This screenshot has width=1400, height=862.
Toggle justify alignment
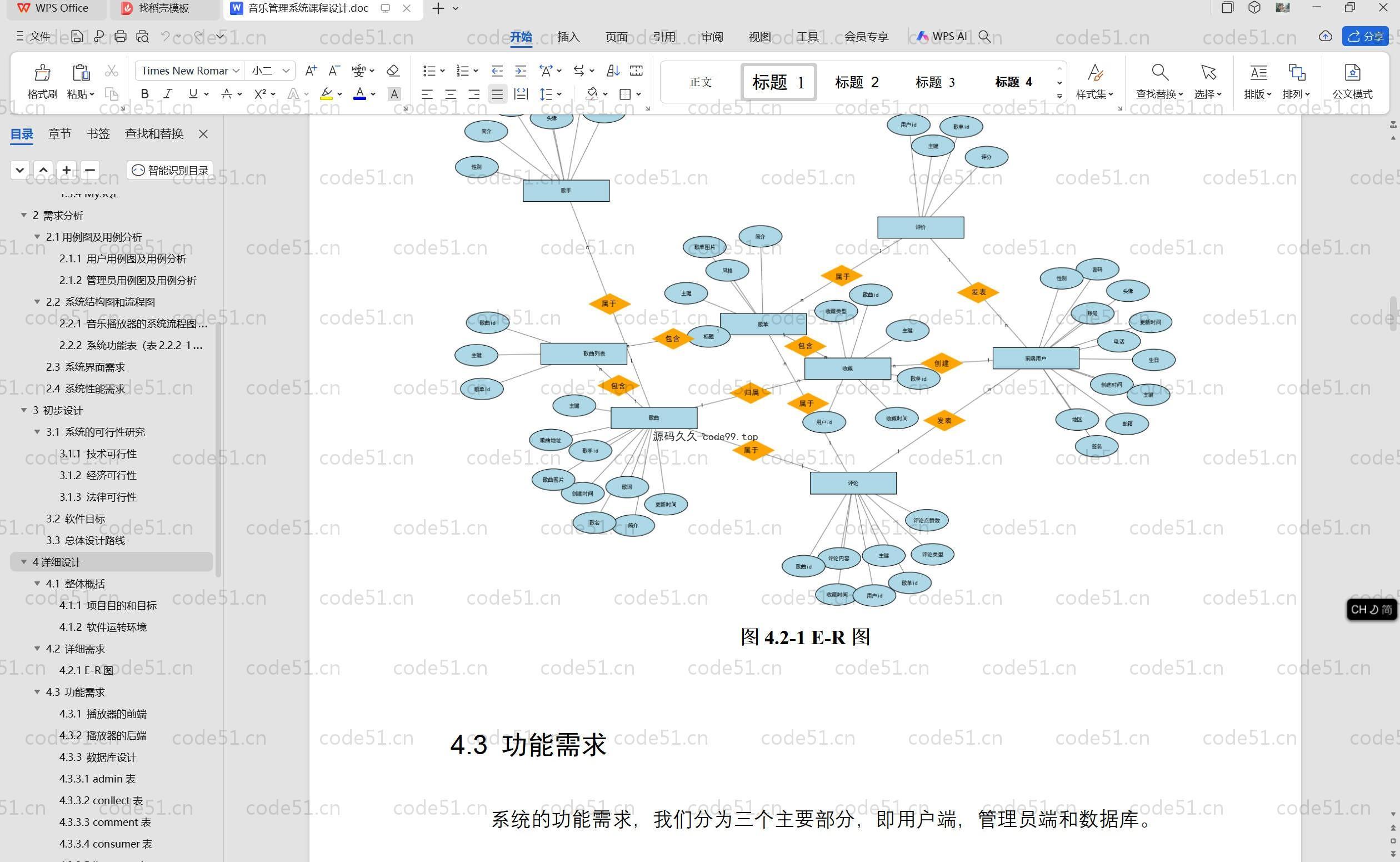tap(497, 94)
